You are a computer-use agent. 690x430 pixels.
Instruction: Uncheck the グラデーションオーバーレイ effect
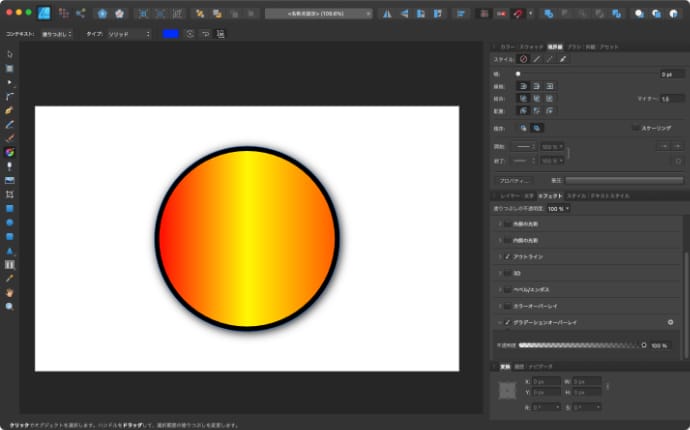(x=508, y=323)
